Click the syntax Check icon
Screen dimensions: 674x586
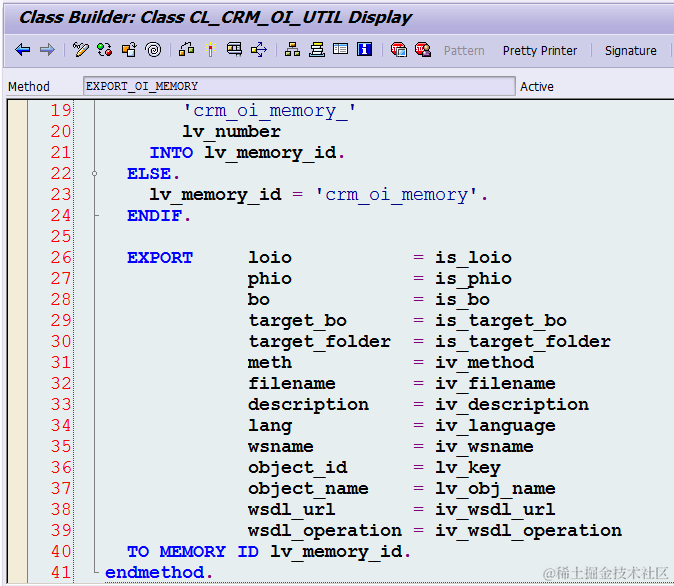point(187,50)
